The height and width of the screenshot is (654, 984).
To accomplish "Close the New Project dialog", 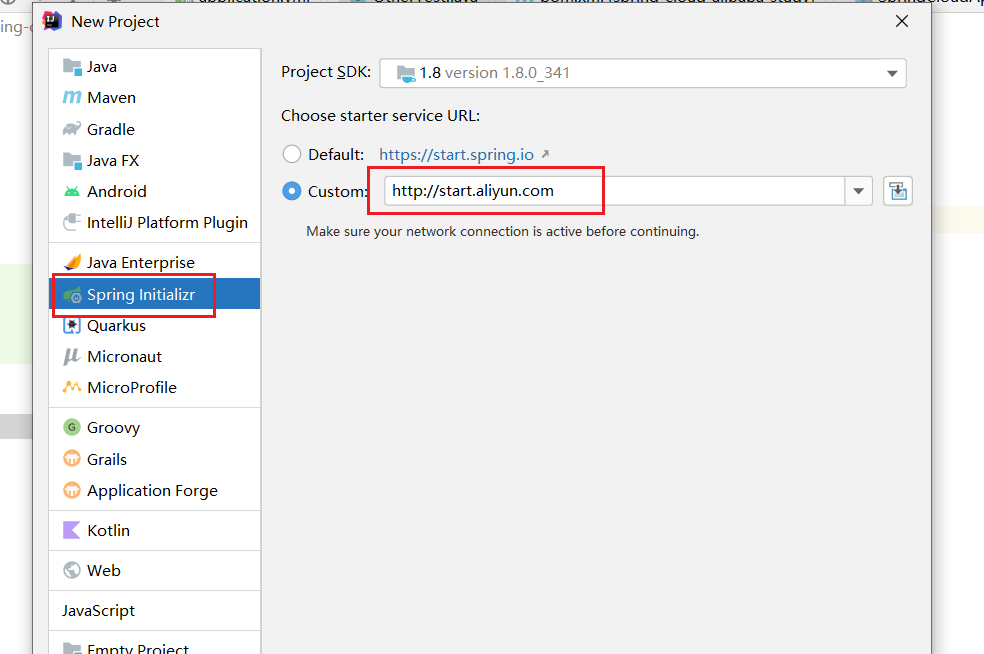I will coord(902,21).
